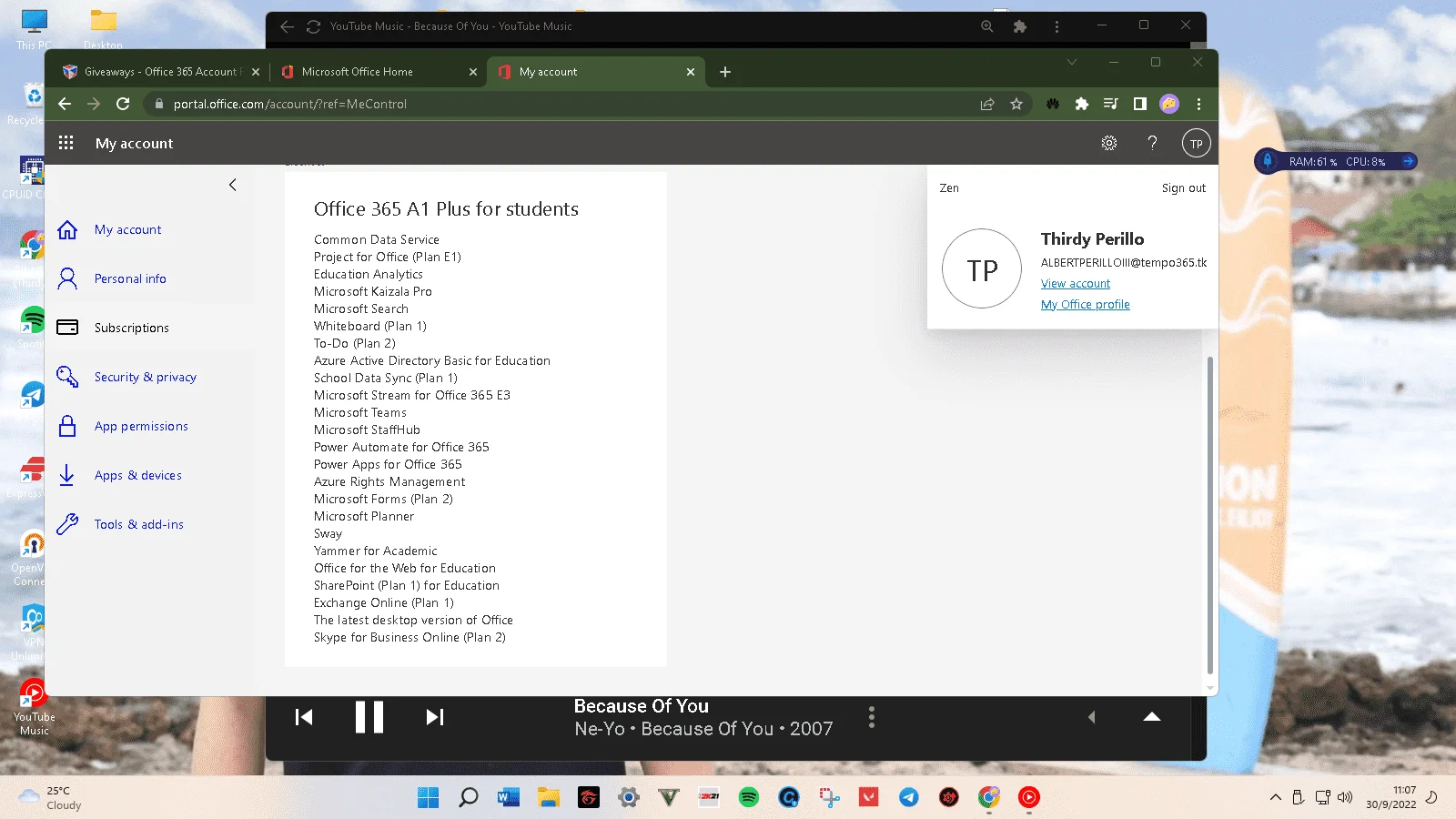This screenshot has height=819, width=1456.
Task: Show hidden system tray icons
Action: (1276, 798)
